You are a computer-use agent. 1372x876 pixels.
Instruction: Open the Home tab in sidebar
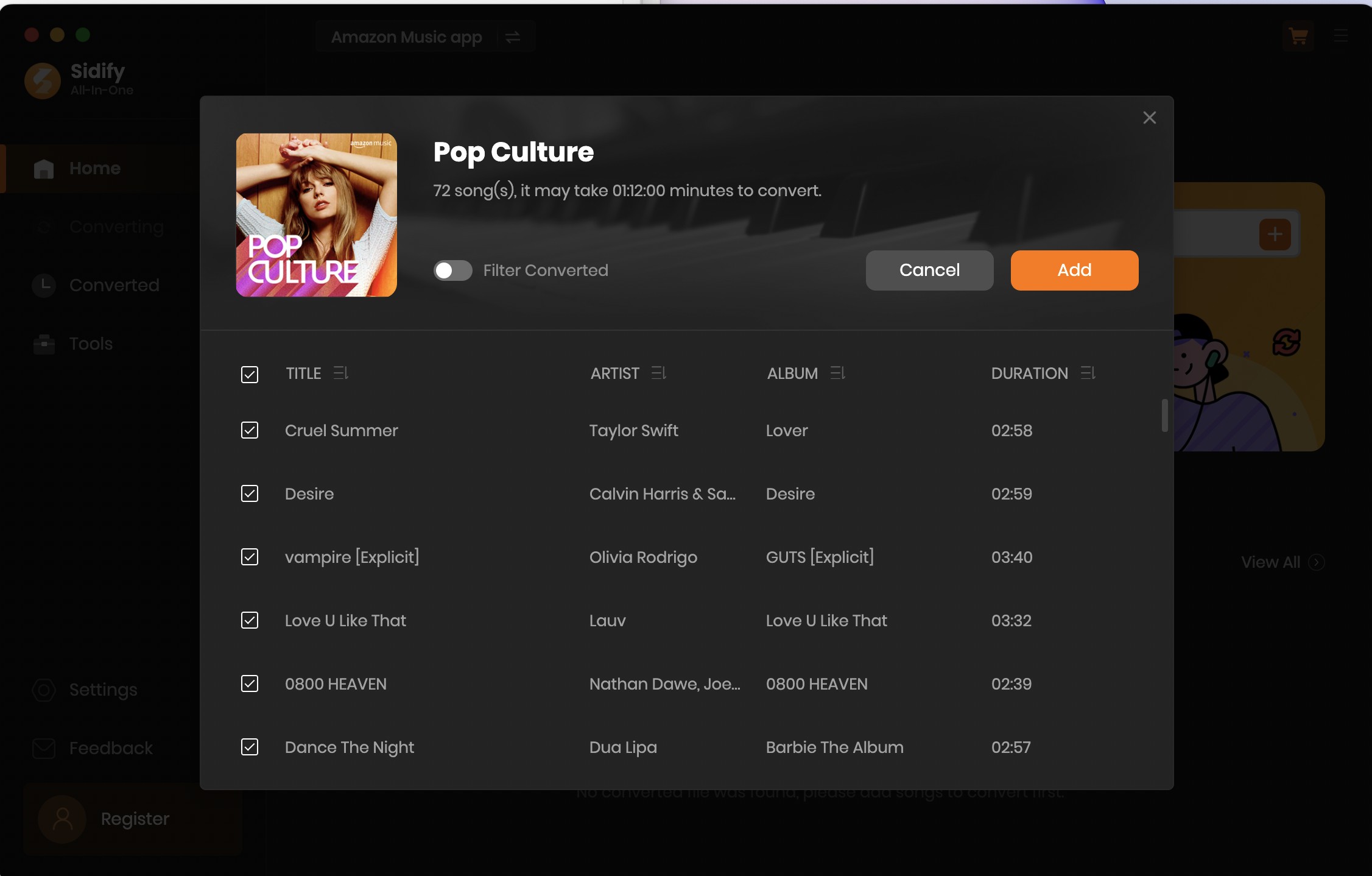100,169
